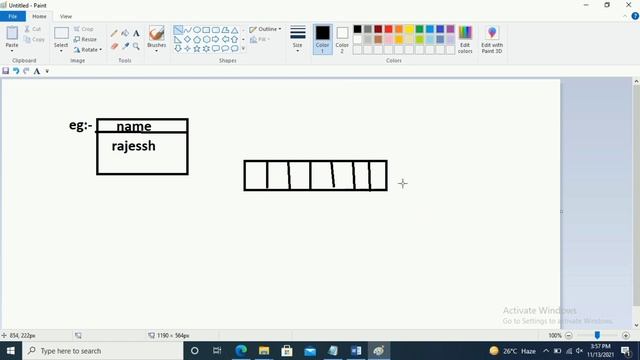The image size is (640, 360).
Task: Launch Edit with Paint 3D
Action: click(x=492, y=39)
